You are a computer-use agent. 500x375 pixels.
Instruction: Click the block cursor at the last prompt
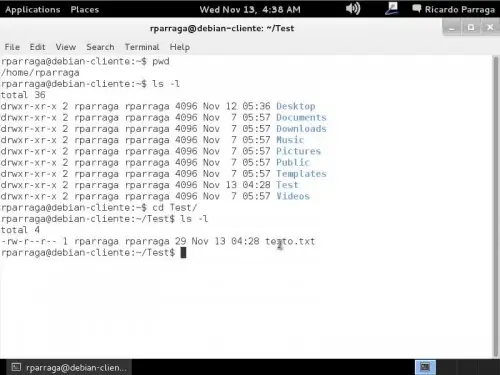click(x=183, y=253)
